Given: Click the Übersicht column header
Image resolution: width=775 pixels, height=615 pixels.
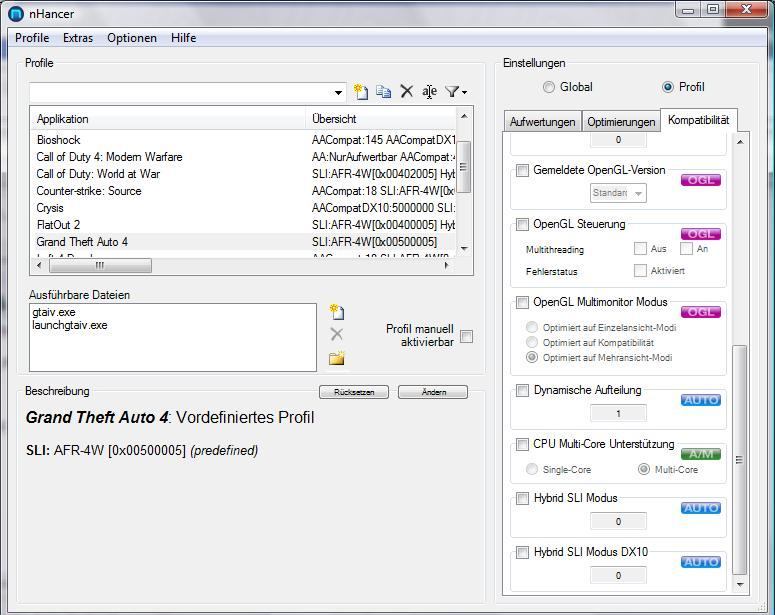Looking at the screenshot, I should tap(381, 119).
